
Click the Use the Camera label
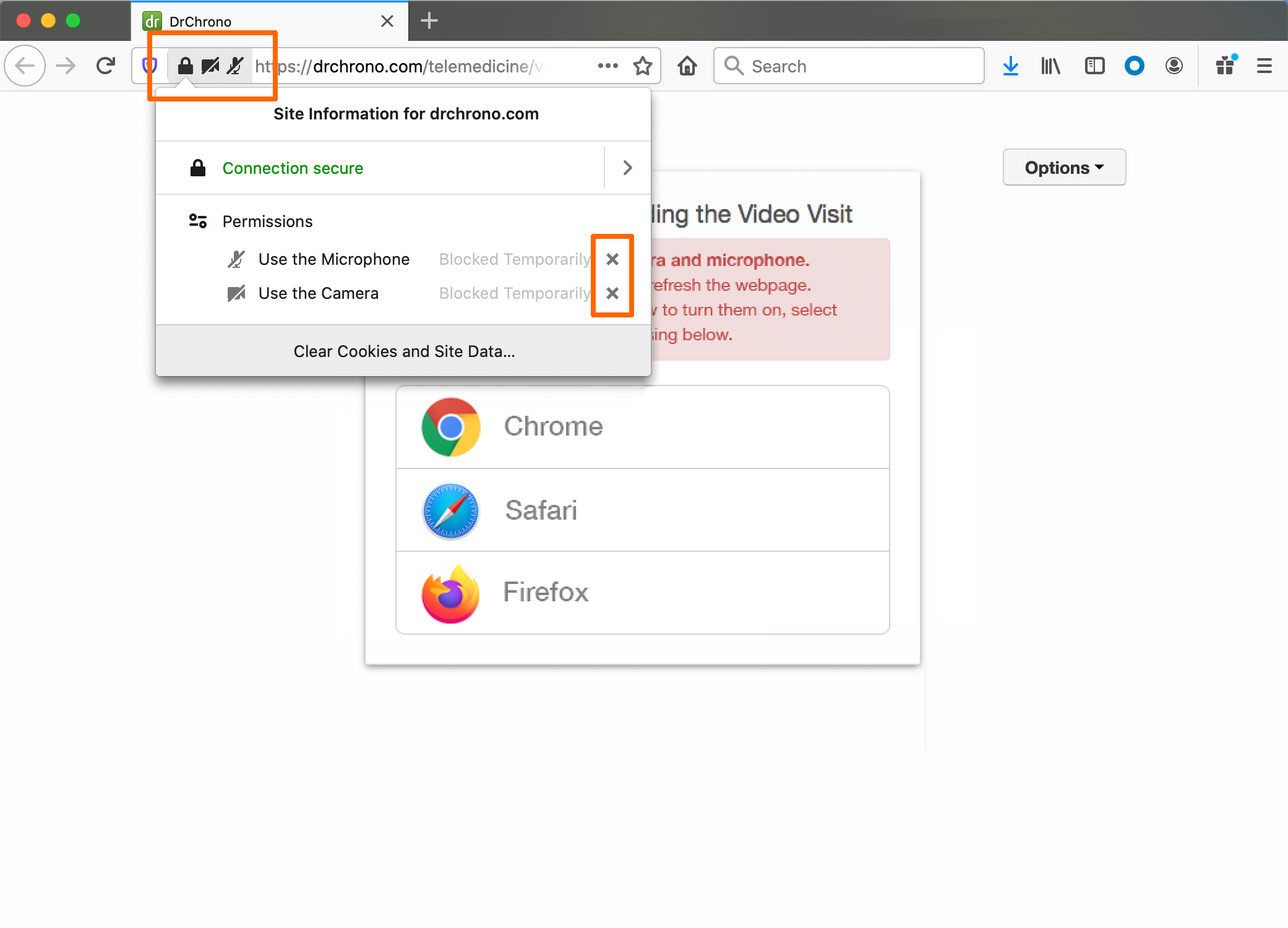(x=319, y=293)
